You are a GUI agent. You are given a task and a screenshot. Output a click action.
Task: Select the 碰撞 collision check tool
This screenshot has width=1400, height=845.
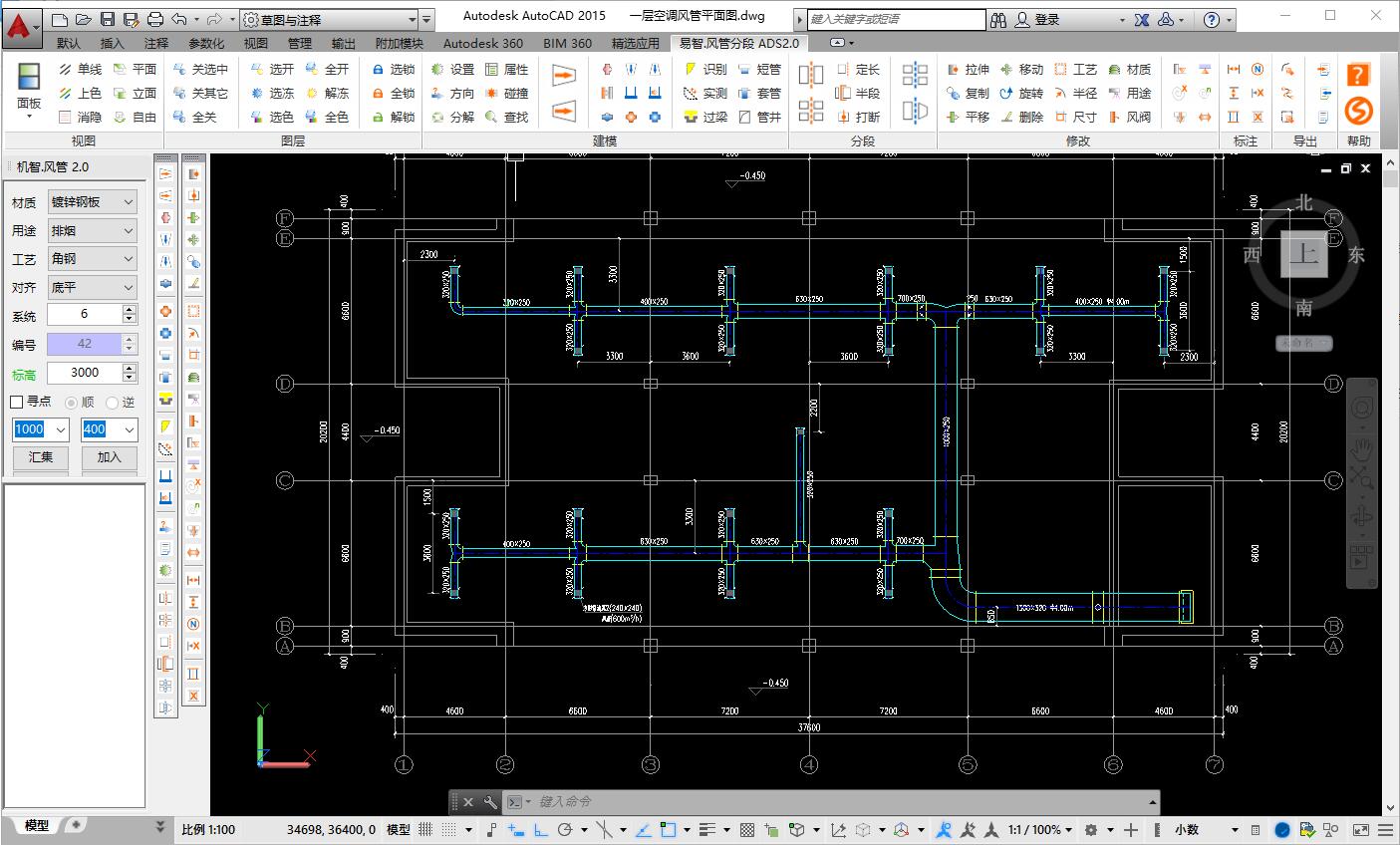(506, 93)
